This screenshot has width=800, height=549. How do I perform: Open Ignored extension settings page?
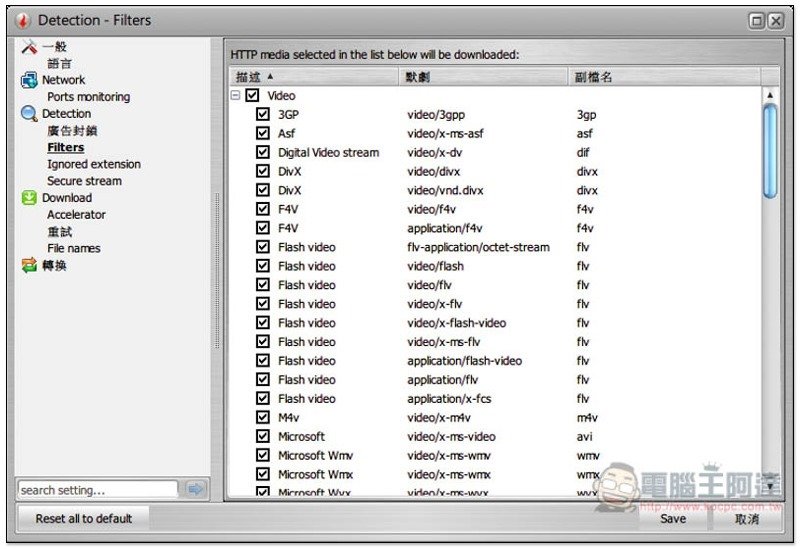coord(93,164)
